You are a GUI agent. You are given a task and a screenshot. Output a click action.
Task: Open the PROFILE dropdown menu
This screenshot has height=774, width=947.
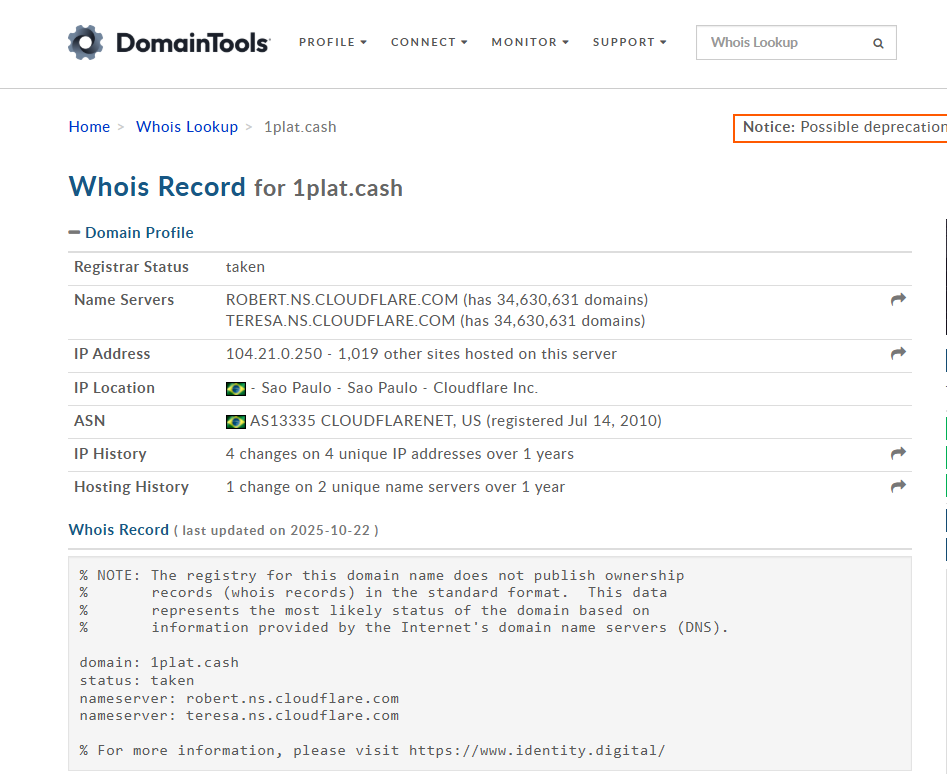[333, 42]
